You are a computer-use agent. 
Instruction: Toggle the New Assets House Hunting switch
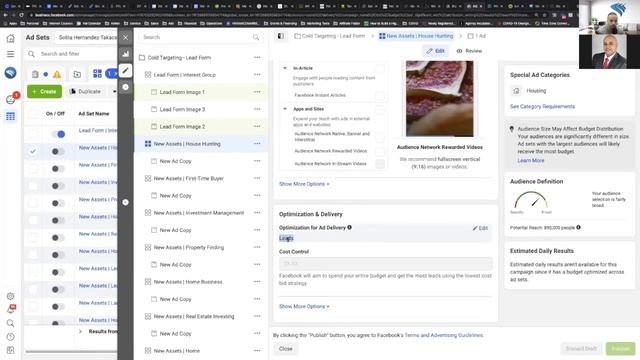(58, 151)
